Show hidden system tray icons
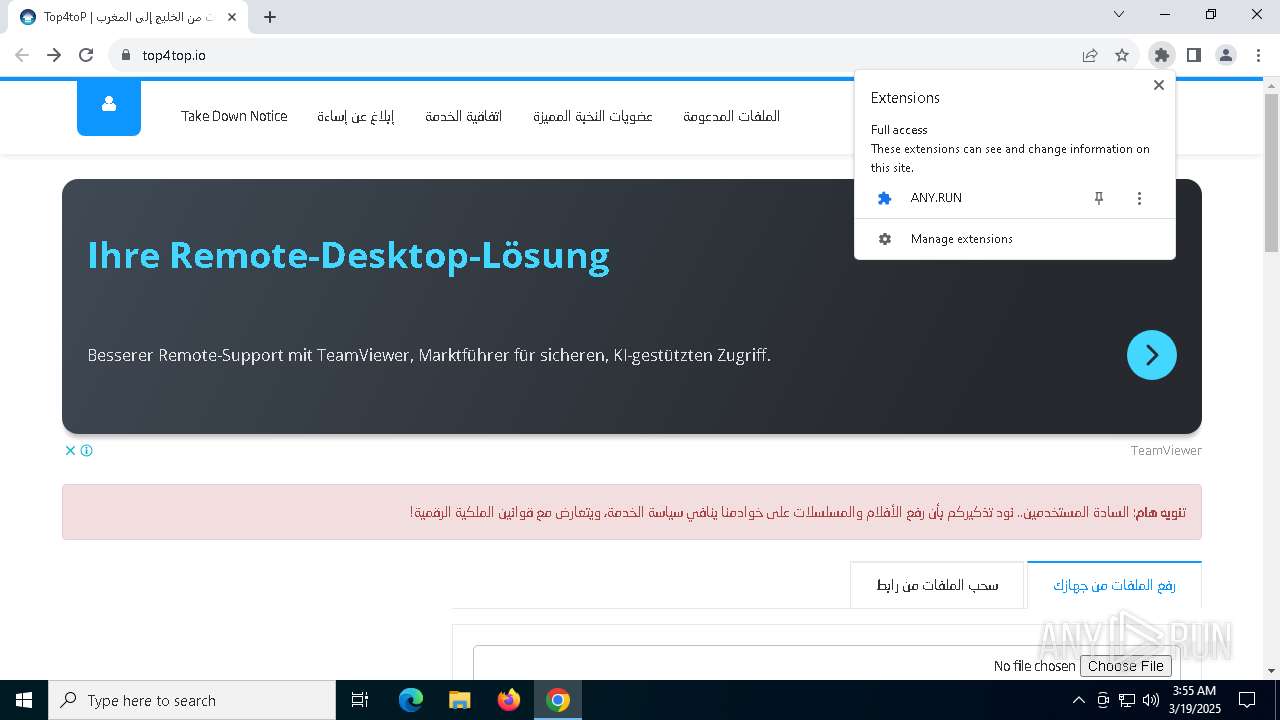This screenshot has width=1280, height=720. [x=1078, y=700]
